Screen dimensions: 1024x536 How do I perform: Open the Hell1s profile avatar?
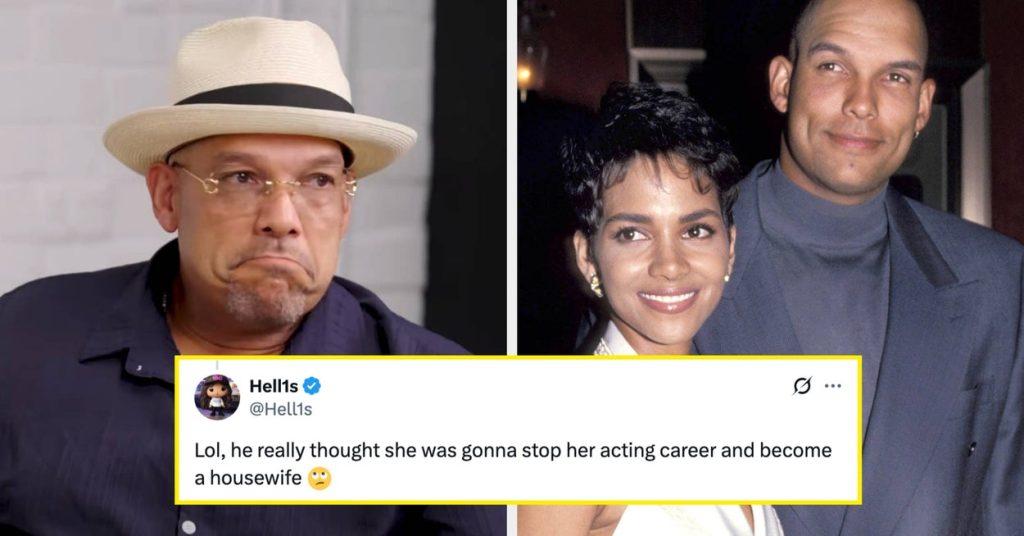217,397
